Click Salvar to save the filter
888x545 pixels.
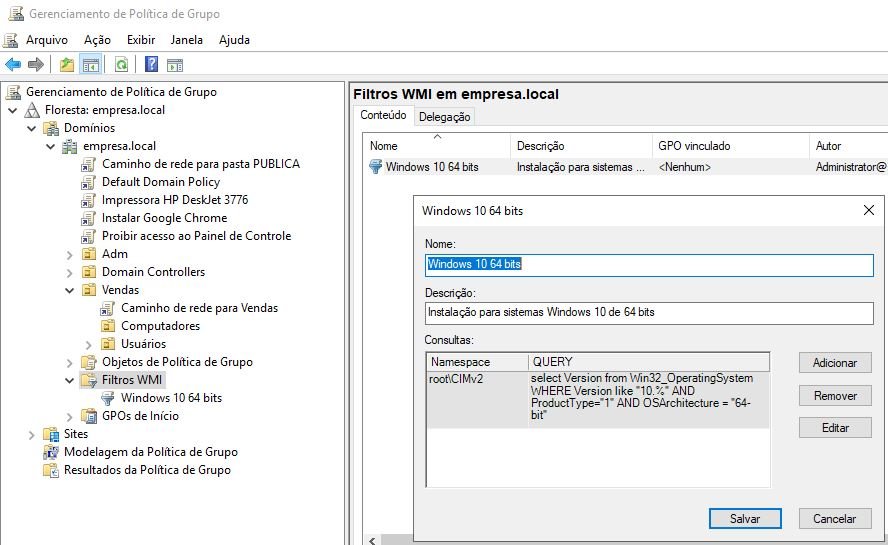[x=745, y=518]
